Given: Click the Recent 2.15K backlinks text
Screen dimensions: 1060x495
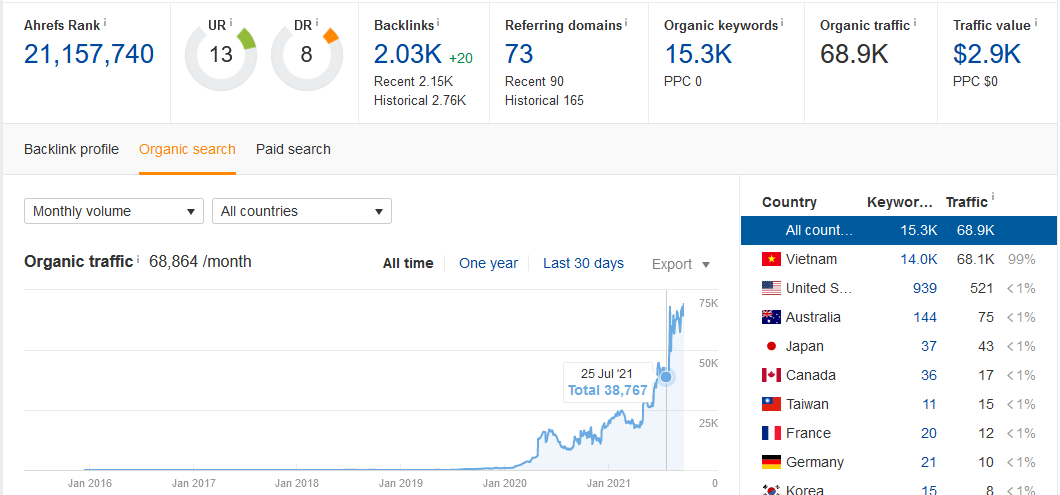Looking at the screenshot, I should 413,82.
